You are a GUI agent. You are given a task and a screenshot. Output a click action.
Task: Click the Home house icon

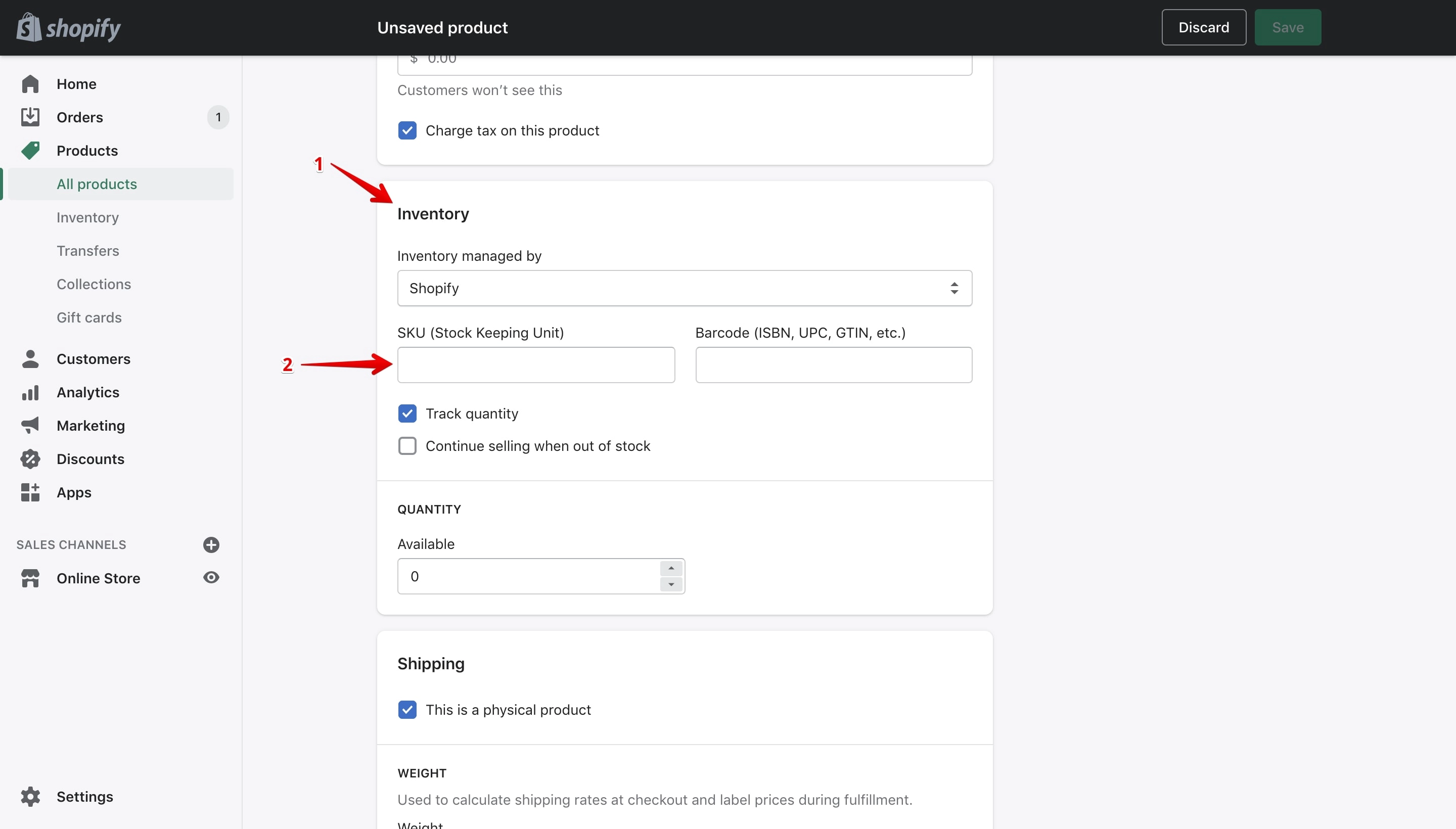(x=30, y=84)
